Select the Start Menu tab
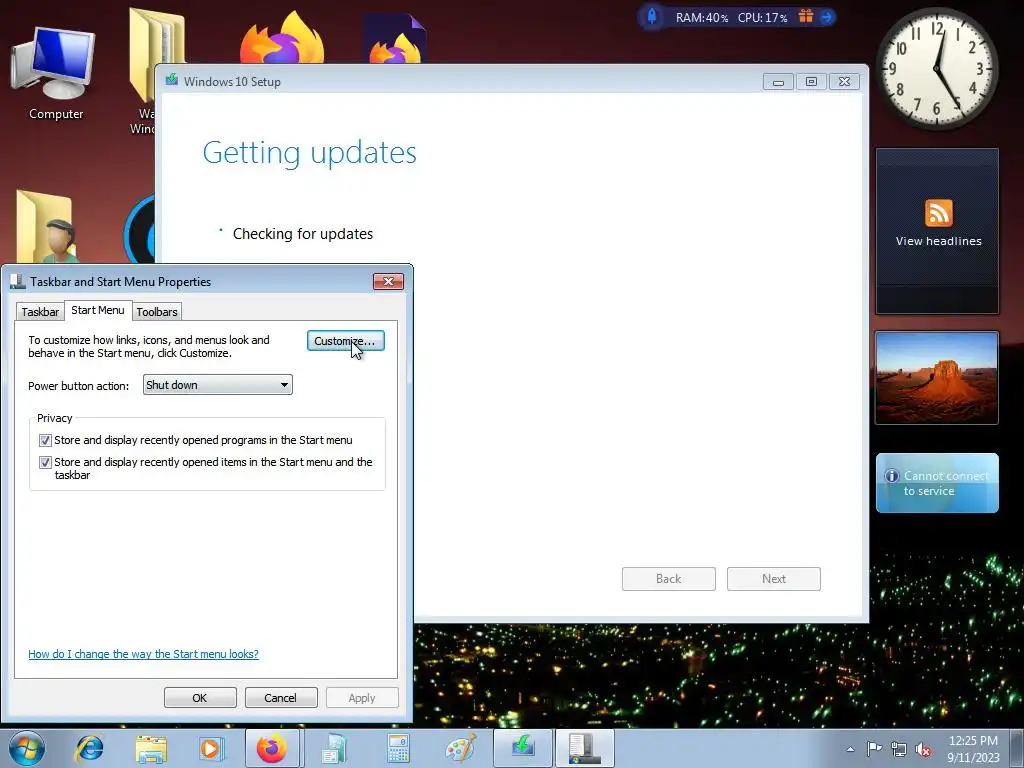This screenshot has height=768, width=1024. point(98,310)
